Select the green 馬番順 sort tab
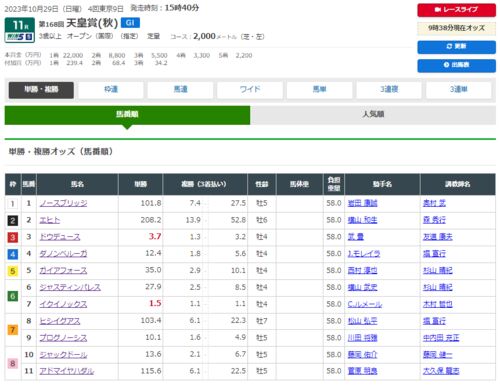 click(127, 115)
